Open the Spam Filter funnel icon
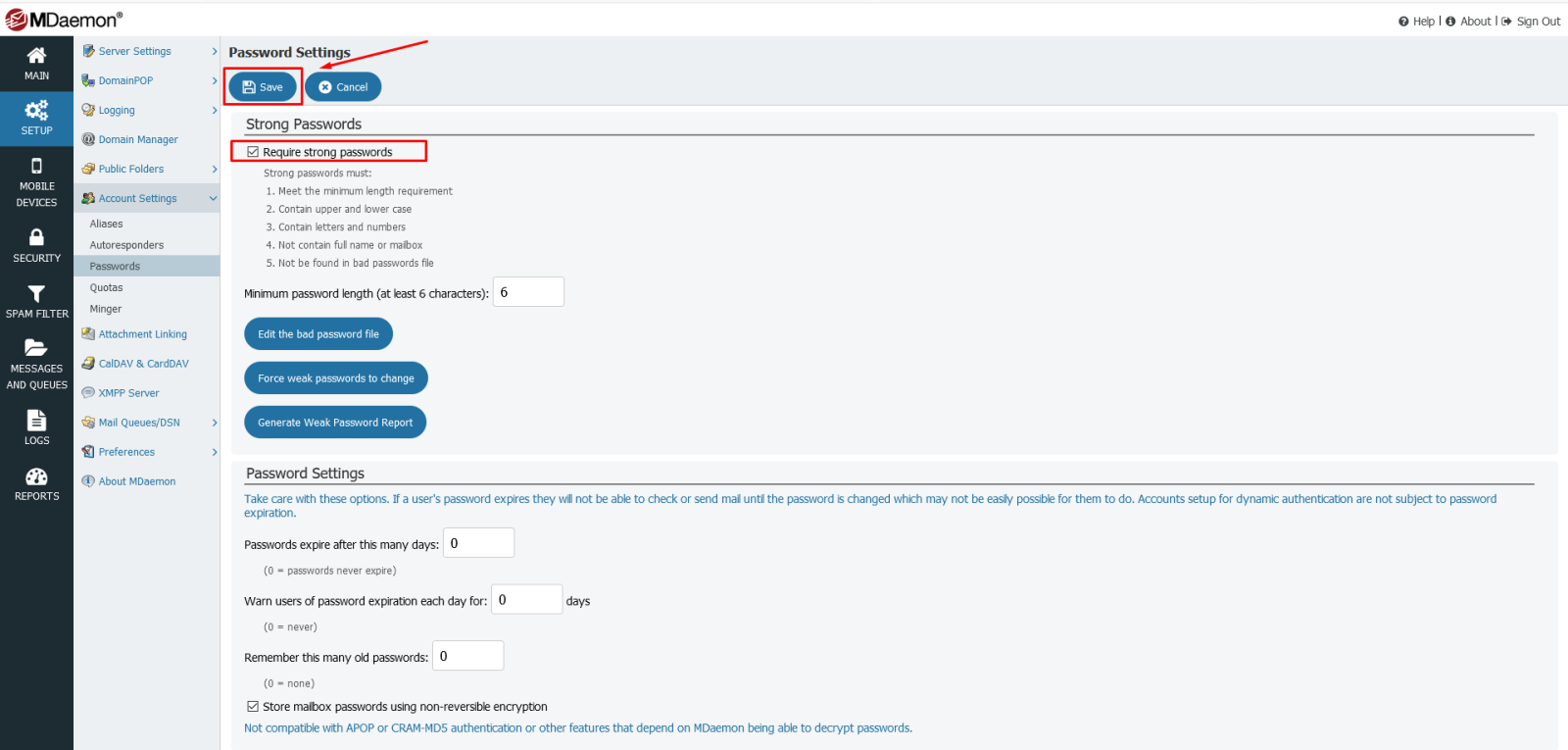The width and height of the screenshot is (1568, 750). tap(36, 293)
